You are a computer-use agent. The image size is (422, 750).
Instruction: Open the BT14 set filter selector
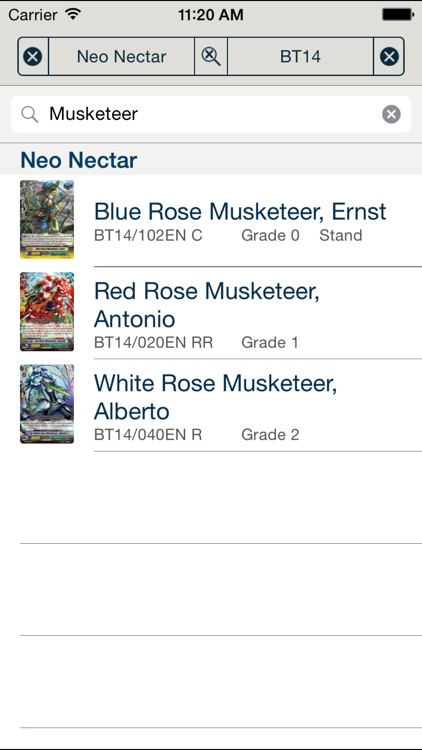(x=300, y=57)
